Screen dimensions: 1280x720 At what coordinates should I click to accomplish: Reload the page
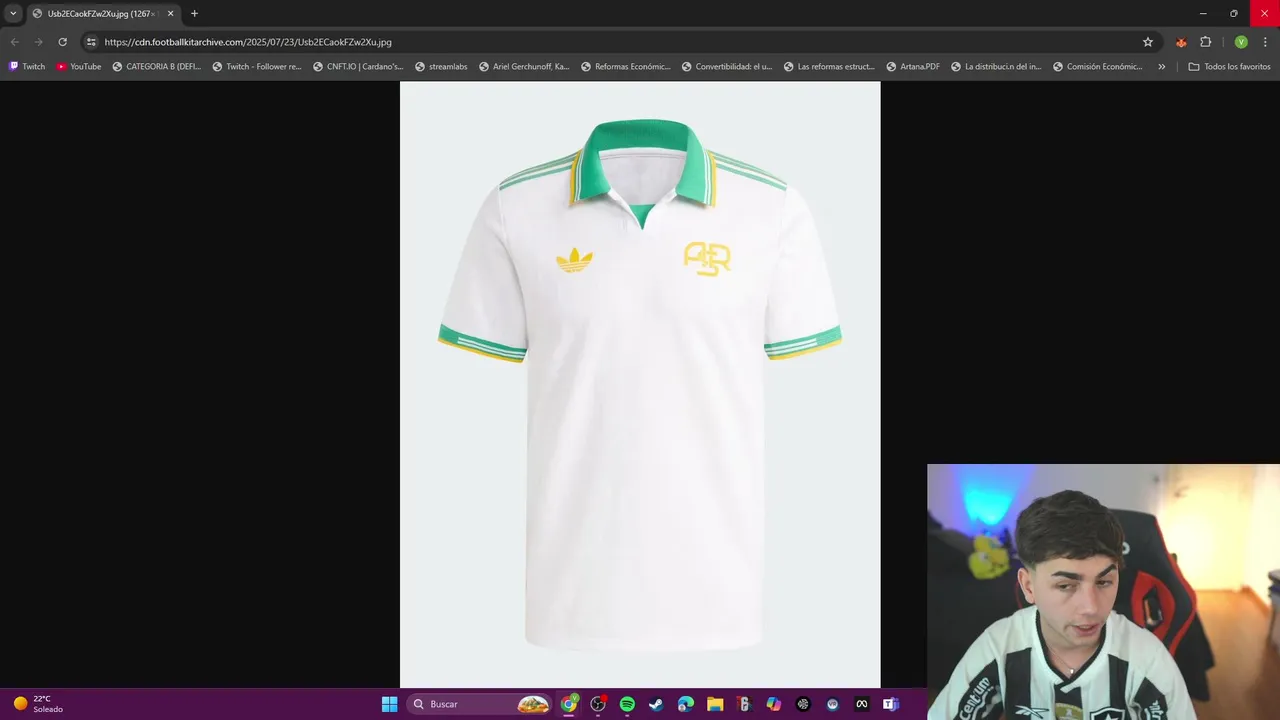point(62,42)
